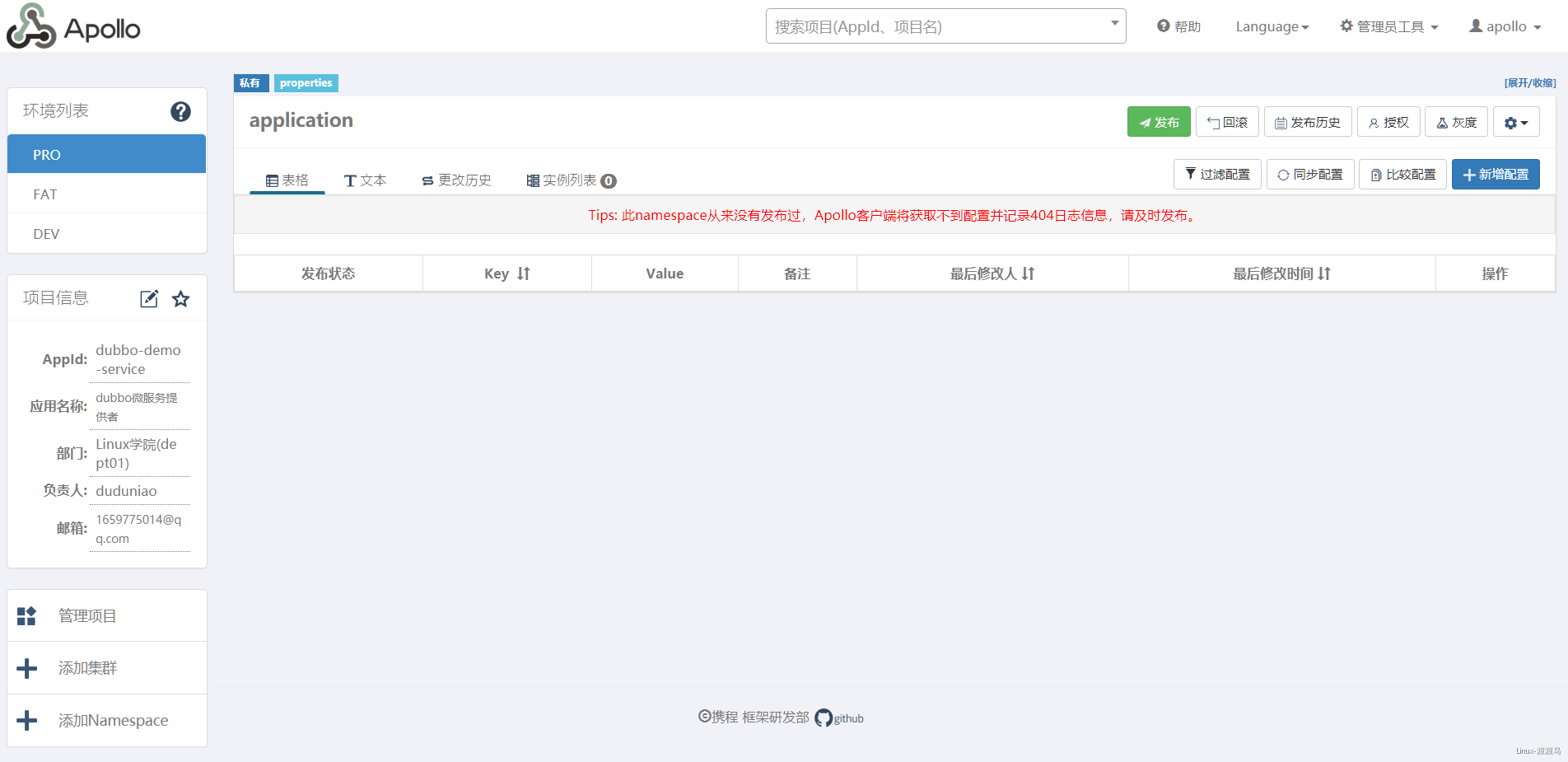Click the 灰度 grayscale button
The width and height of the screenshot is (1568, 762).
pos(1456,123)
